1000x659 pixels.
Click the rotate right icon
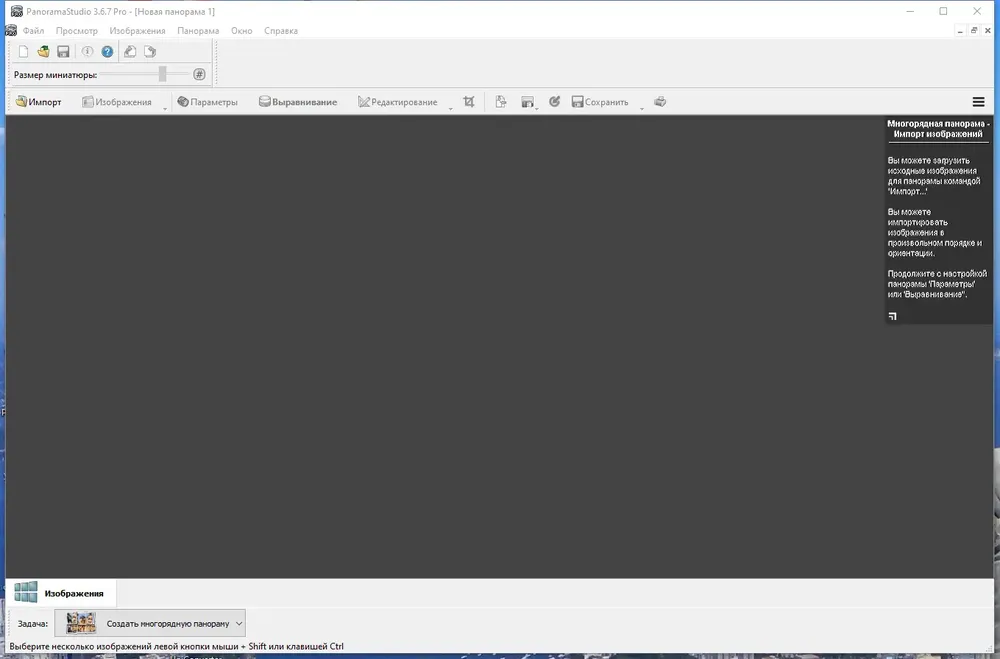pos(150,52)
